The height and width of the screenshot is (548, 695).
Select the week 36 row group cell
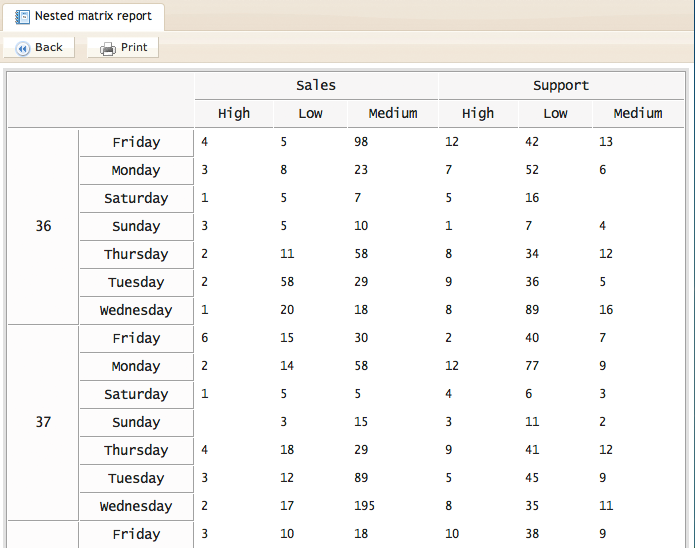pos(43,226)
